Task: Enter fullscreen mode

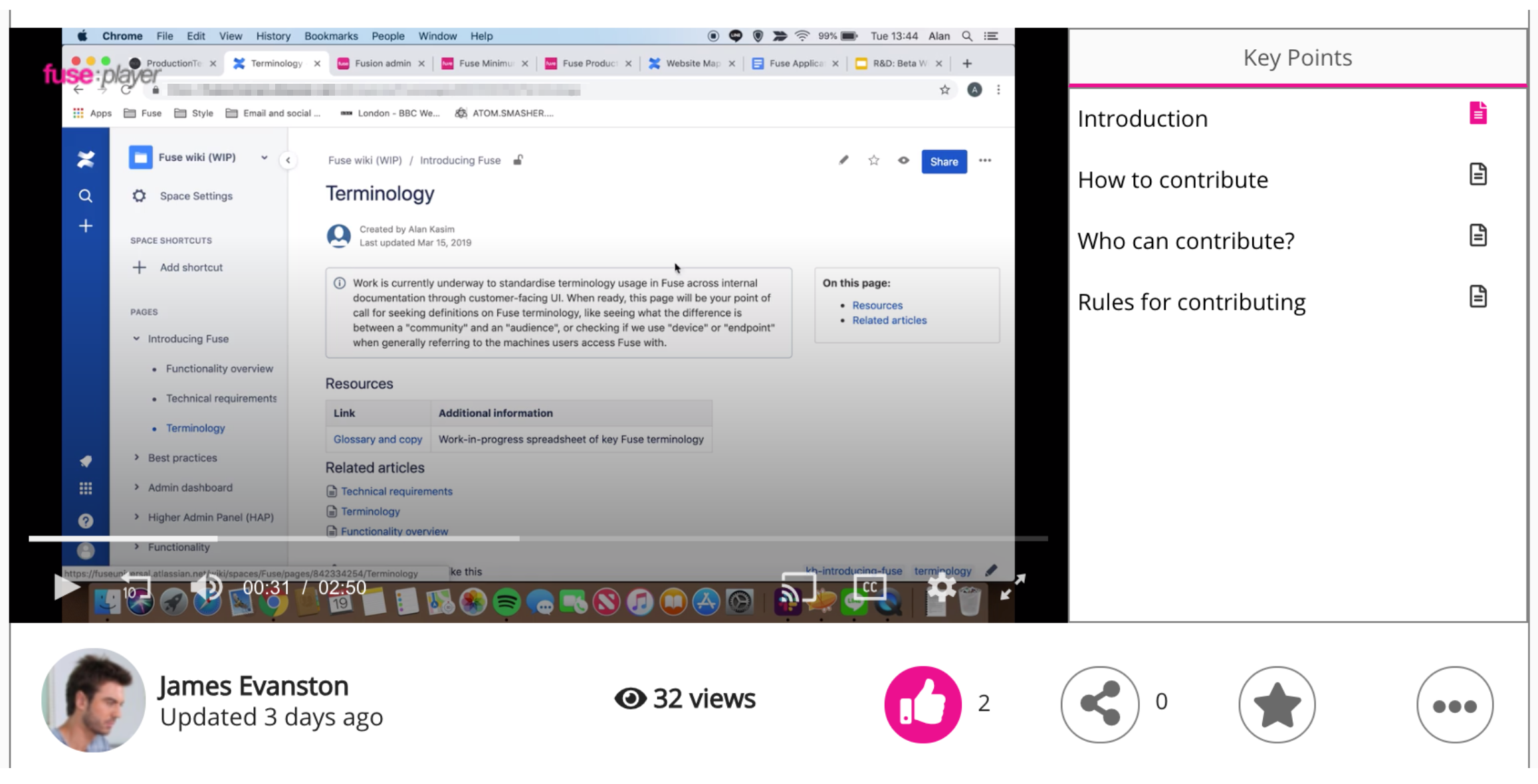Action: point(1013,587)
